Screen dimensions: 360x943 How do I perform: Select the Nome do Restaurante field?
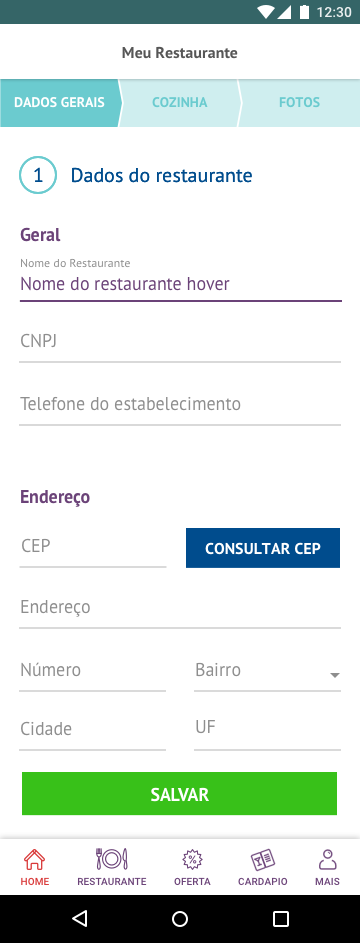pyautogui.click(x=181, y=279)
